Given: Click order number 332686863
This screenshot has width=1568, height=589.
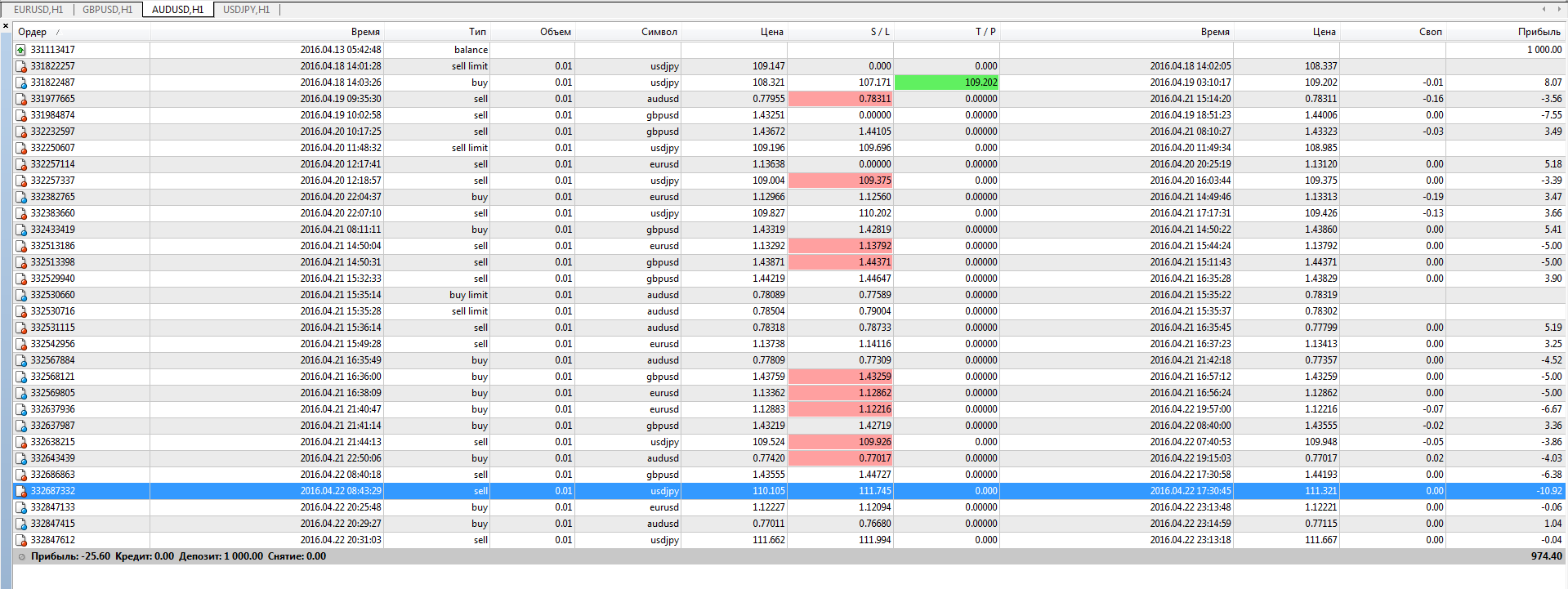Looking at the screenshot, I should tap(52, 475).
